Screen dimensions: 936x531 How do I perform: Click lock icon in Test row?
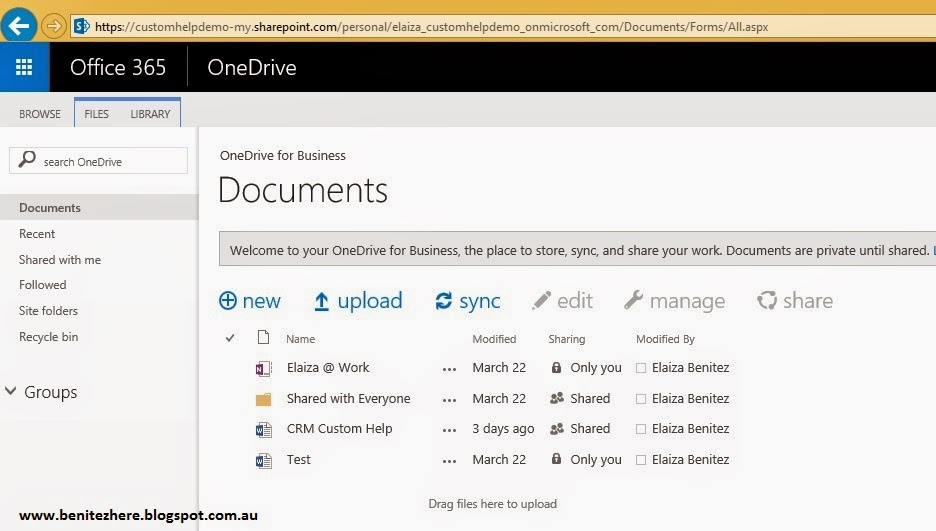556,459
